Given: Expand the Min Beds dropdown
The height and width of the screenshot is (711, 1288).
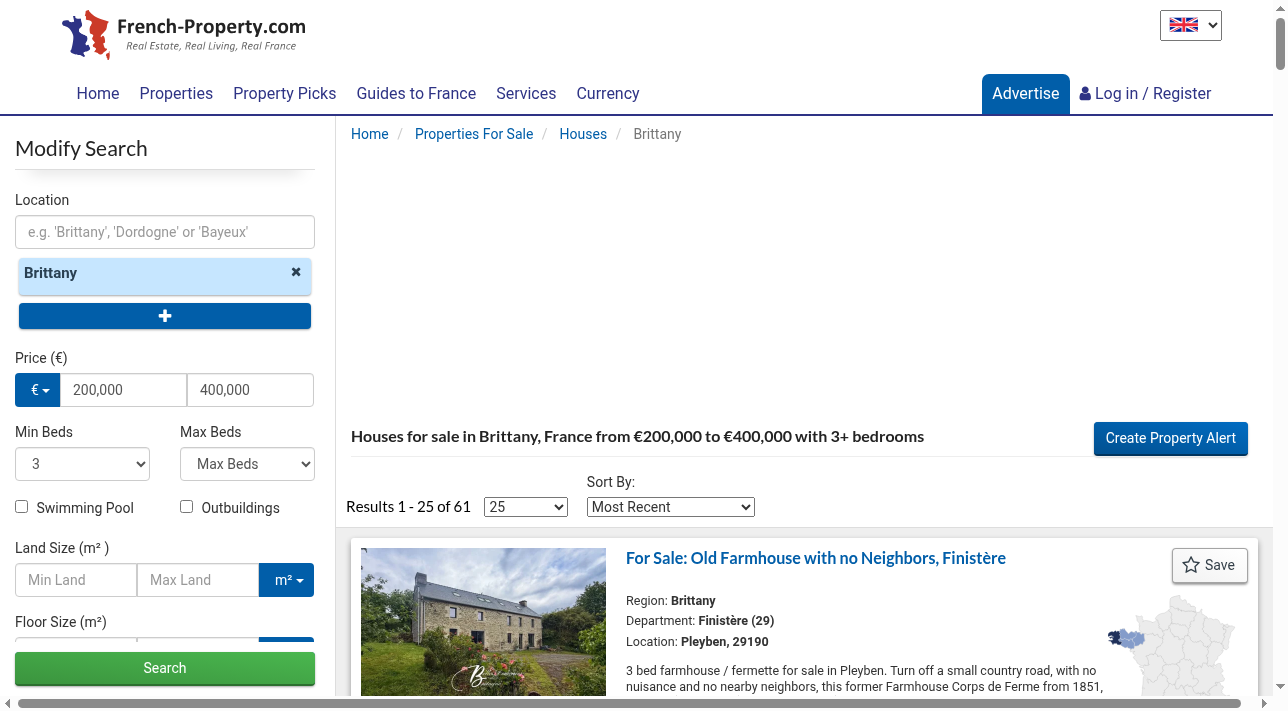Looking at the screenshot, I should 83,464.
